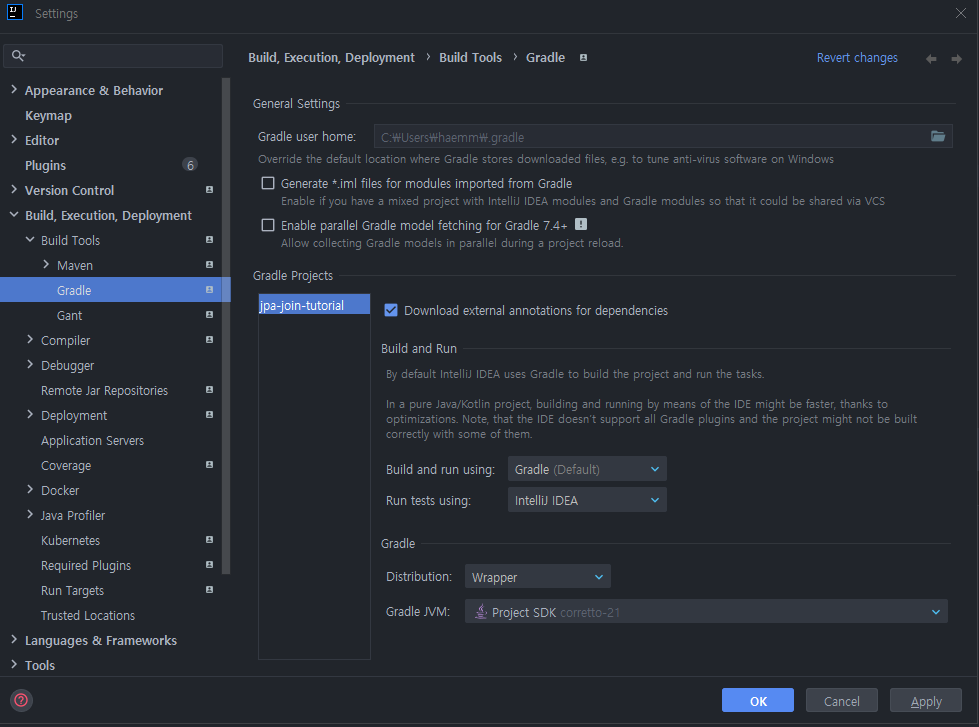The width and height of the screenshot is (979, 727).
Task: Expand the Appearance & Behavior tree node
Action: (x=14, y=90)
